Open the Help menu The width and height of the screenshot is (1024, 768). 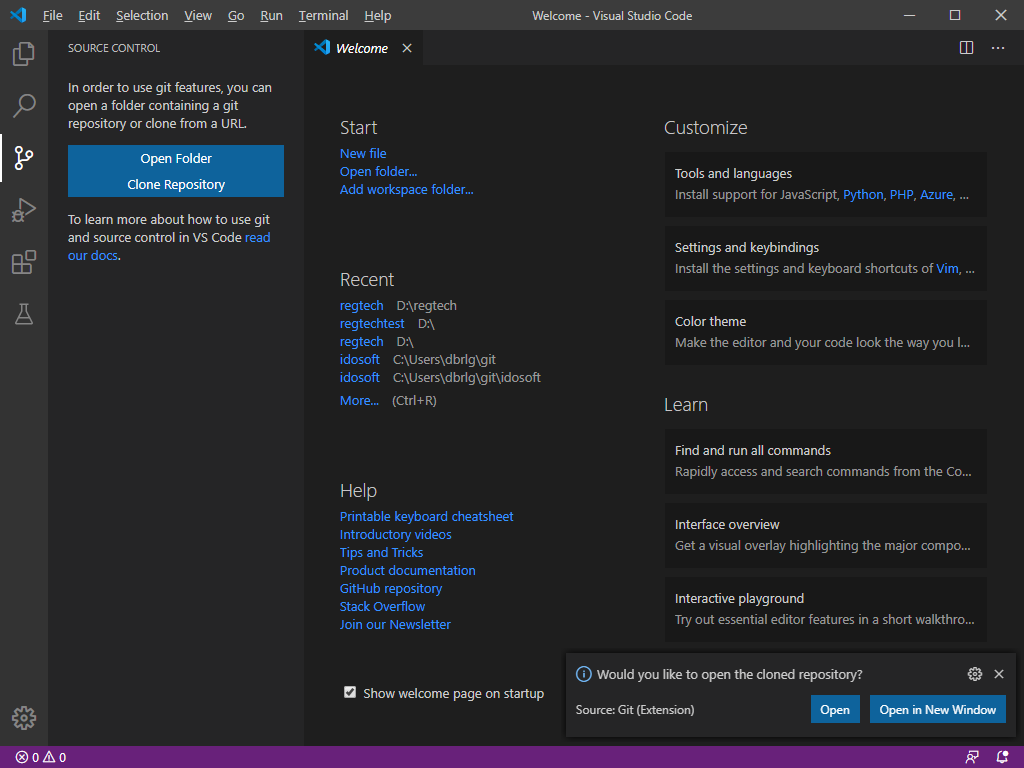pyautogui.click(x=377, y=16)
